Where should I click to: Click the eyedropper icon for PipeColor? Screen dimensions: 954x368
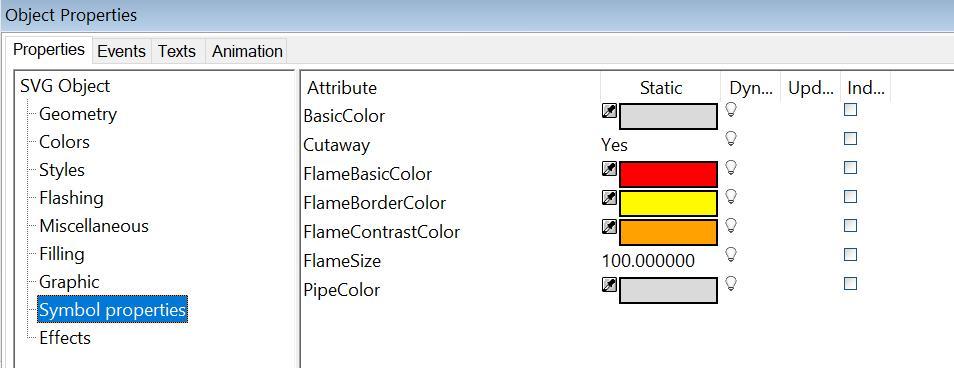609,285
